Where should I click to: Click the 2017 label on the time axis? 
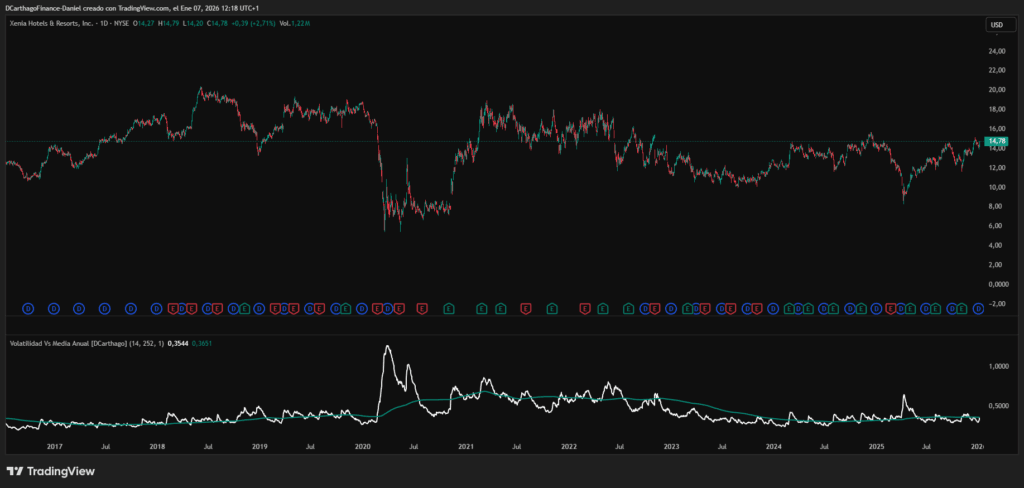pyautogui.click(x=54, y=445)
